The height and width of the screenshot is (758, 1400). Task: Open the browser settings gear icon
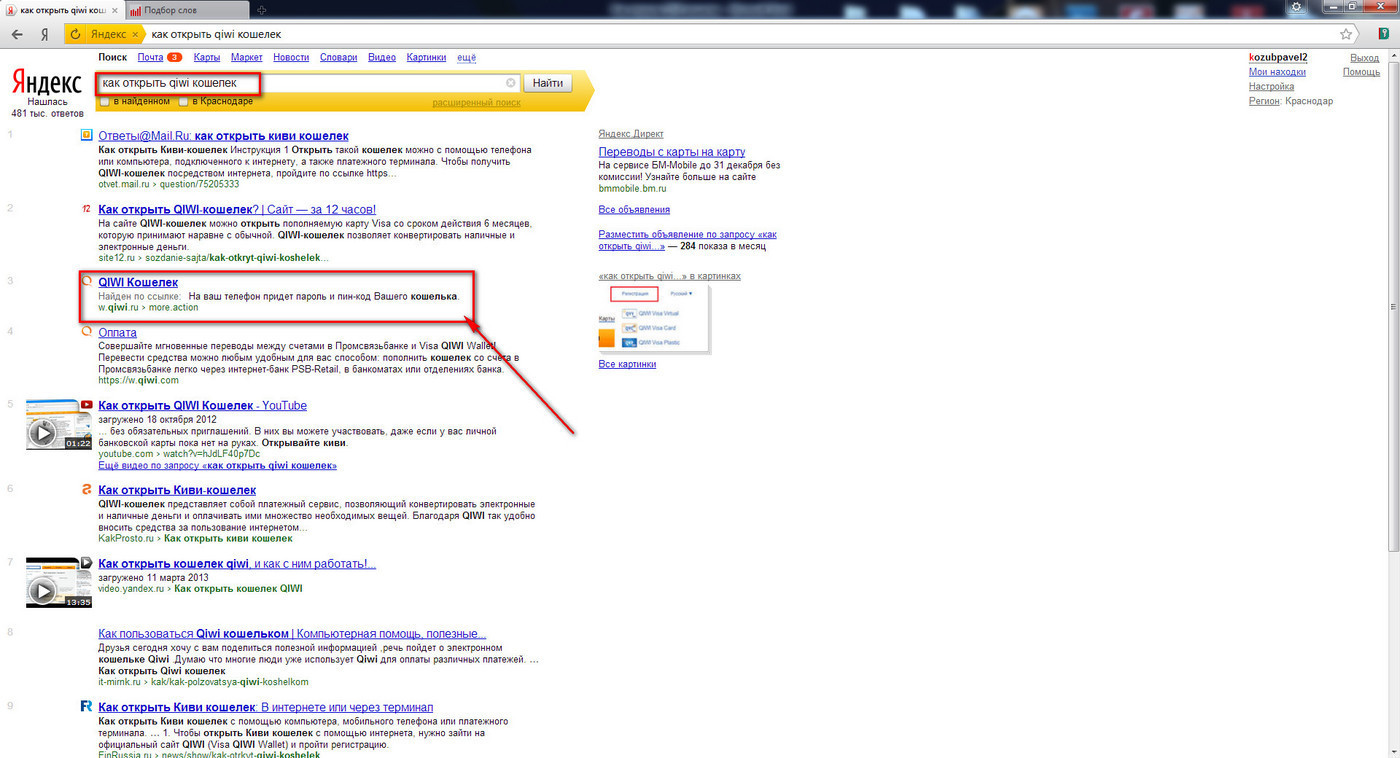click(x=1297, y=7)
